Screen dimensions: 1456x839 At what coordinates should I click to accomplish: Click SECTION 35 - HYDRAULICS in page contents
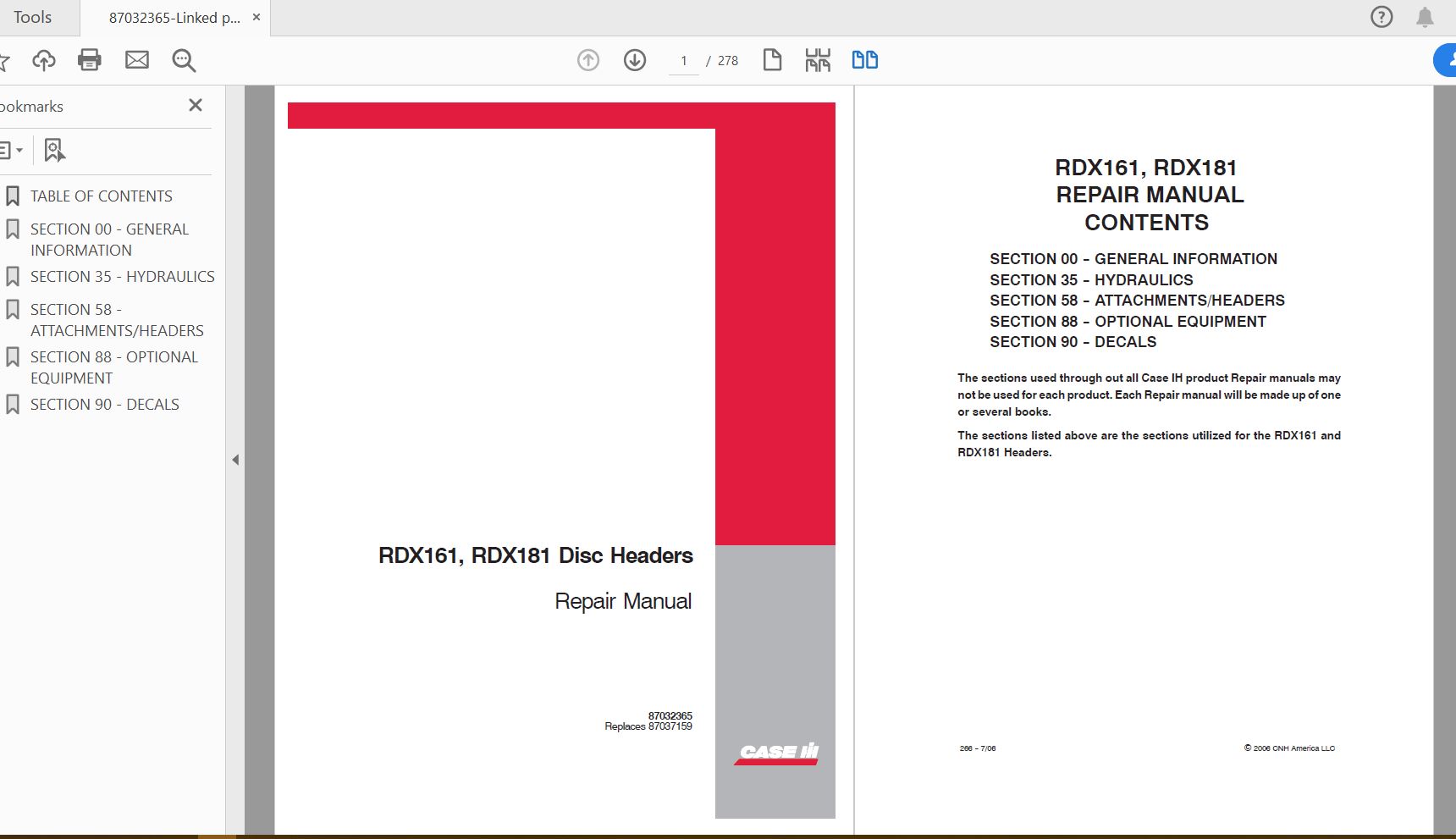point(1091,280)
